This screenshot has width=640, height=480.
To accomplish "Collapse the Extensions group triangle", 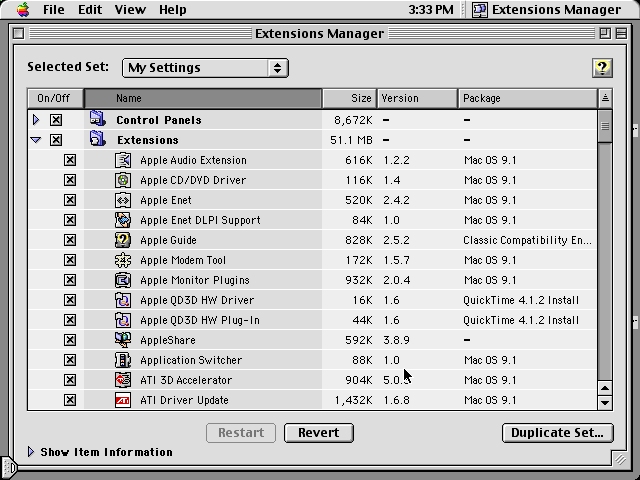I will click(x=36, y=140).
